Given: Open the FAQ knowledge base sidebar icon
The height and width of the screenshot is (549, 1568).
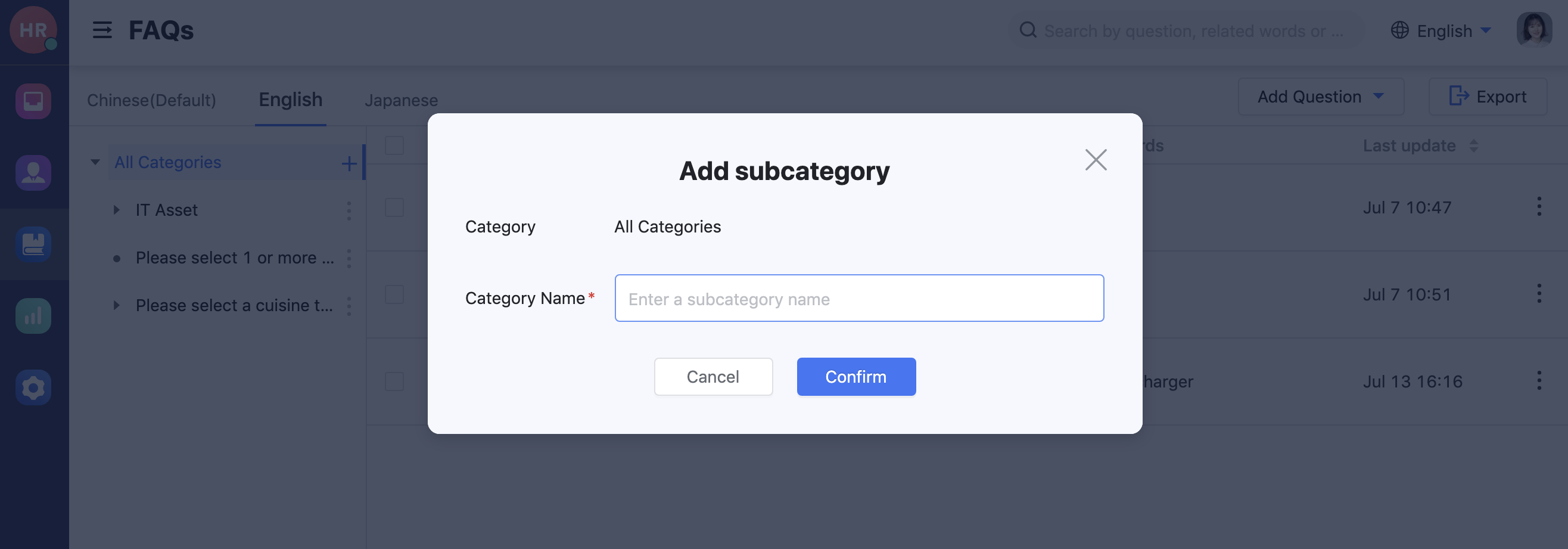Looking at the screenshot, I should [x=33, y=244].
